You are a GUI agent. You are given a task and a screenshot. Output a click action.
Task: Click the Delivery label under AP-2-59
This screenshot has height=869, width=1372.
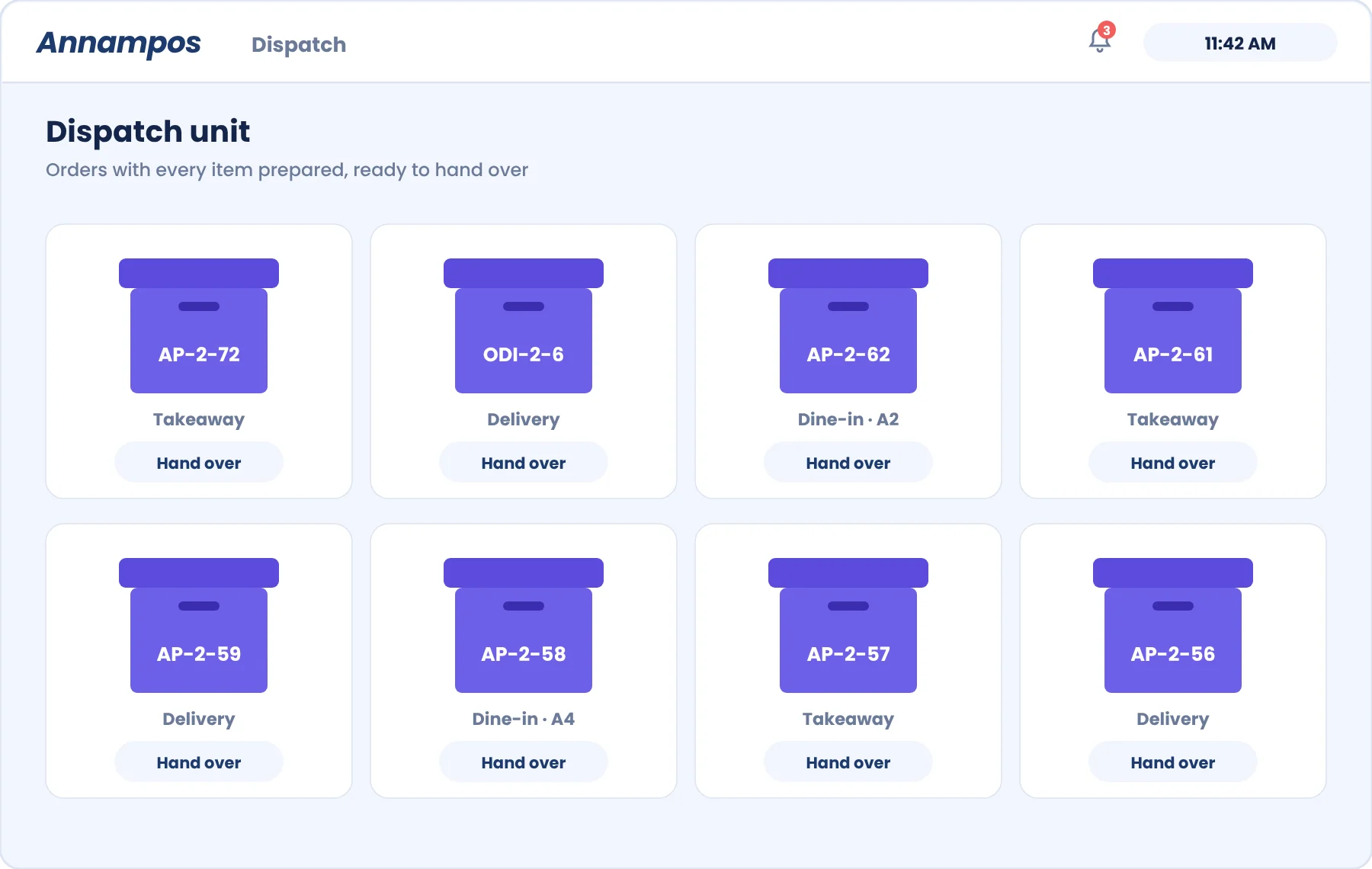pyautogui.click(x=199, y=720)
